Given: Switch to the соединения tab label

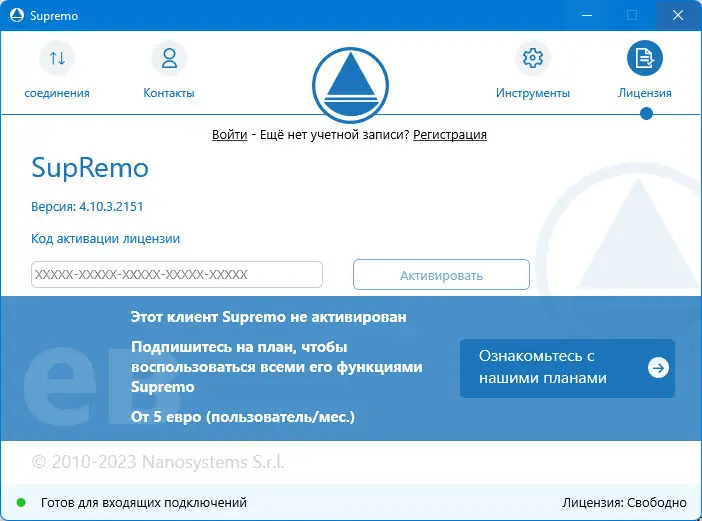Looking at the screenshot, I should (x=57, y=93).
